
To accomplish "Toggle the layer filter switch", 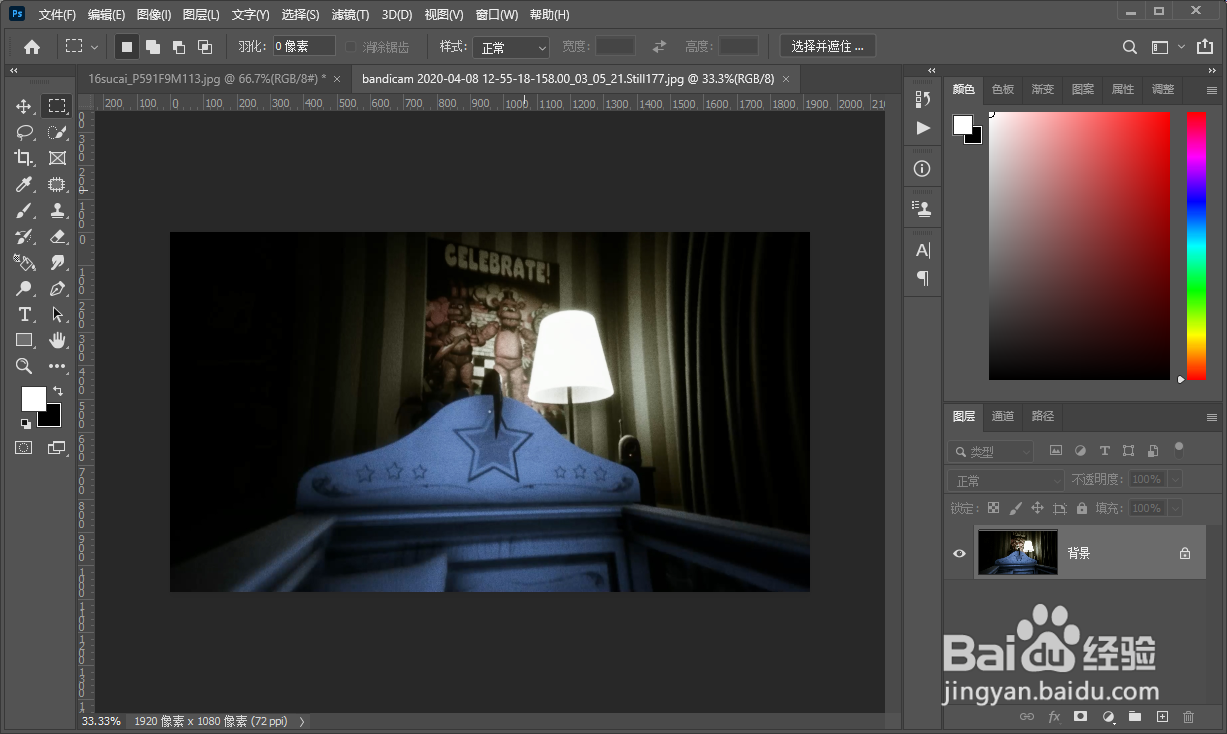I will 1179,449.
